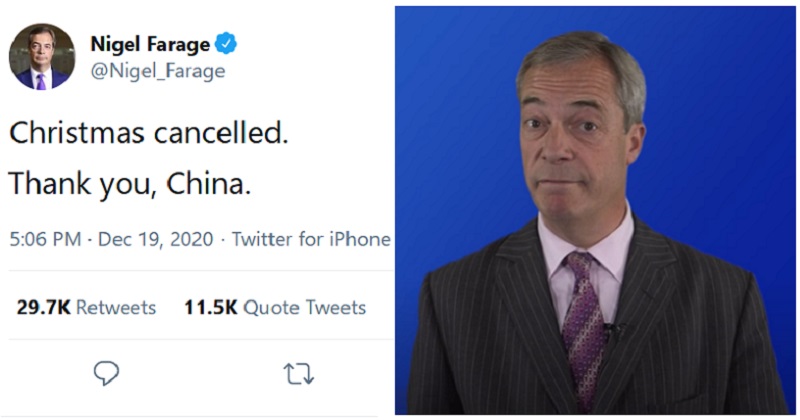Open the Twitter for iPhone source link
Image resolution: width=800 pixels, height=420 pixels.
[x=312, y=240]
